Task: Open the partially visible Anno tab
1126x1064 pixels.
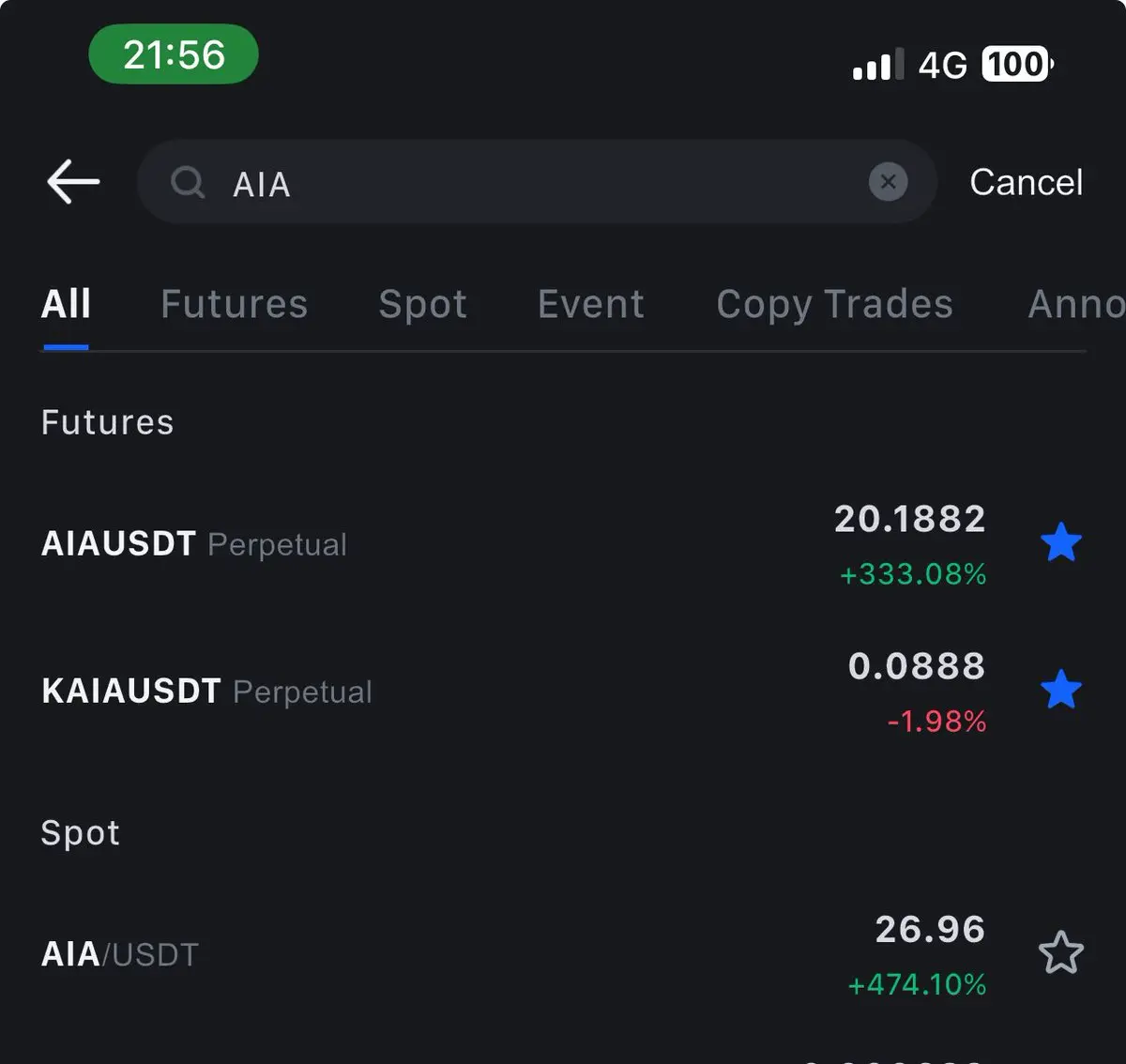Action: tap(1075, 304)
